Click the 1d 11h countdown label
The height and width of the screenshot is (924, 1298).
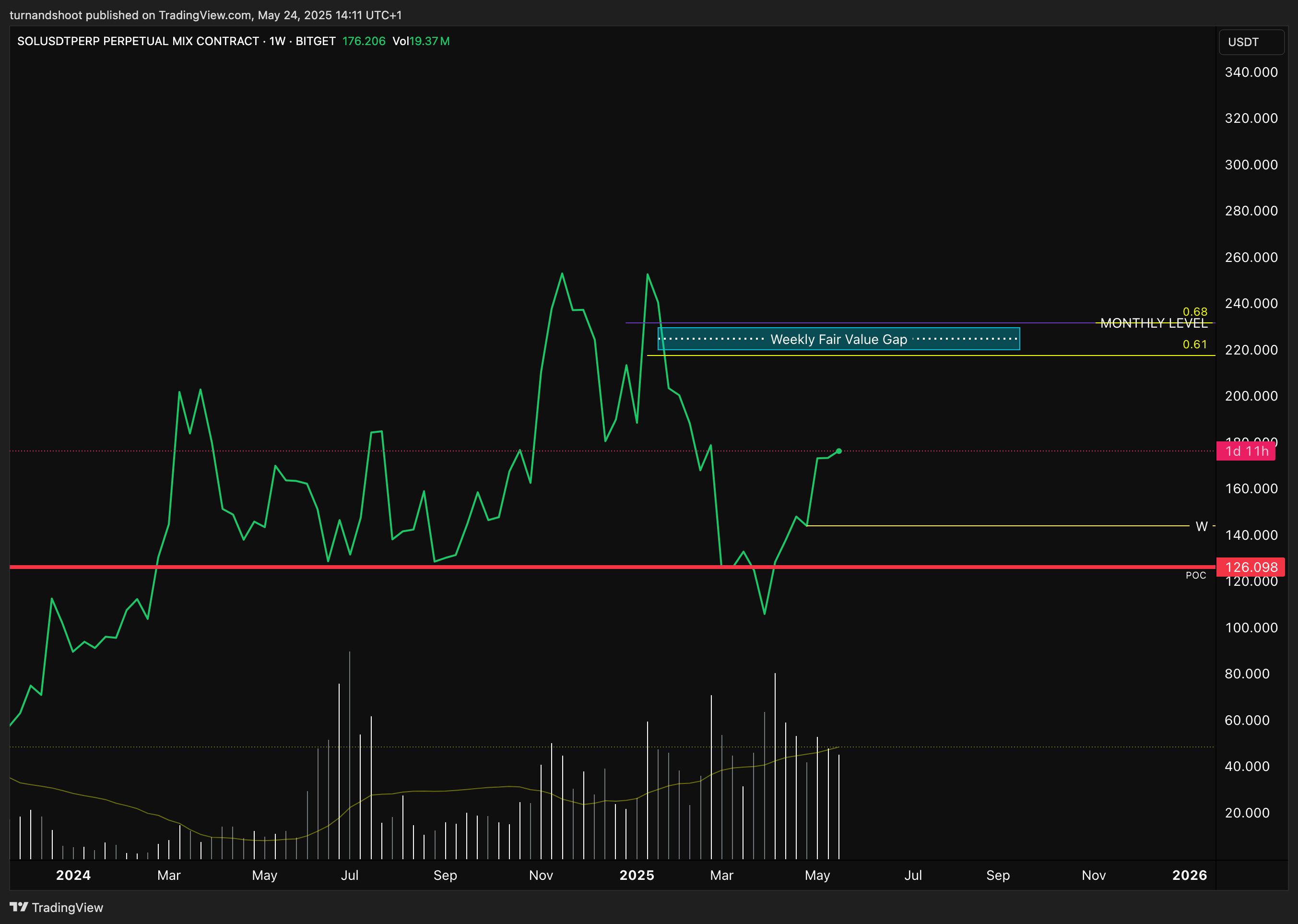point(1246,451)
